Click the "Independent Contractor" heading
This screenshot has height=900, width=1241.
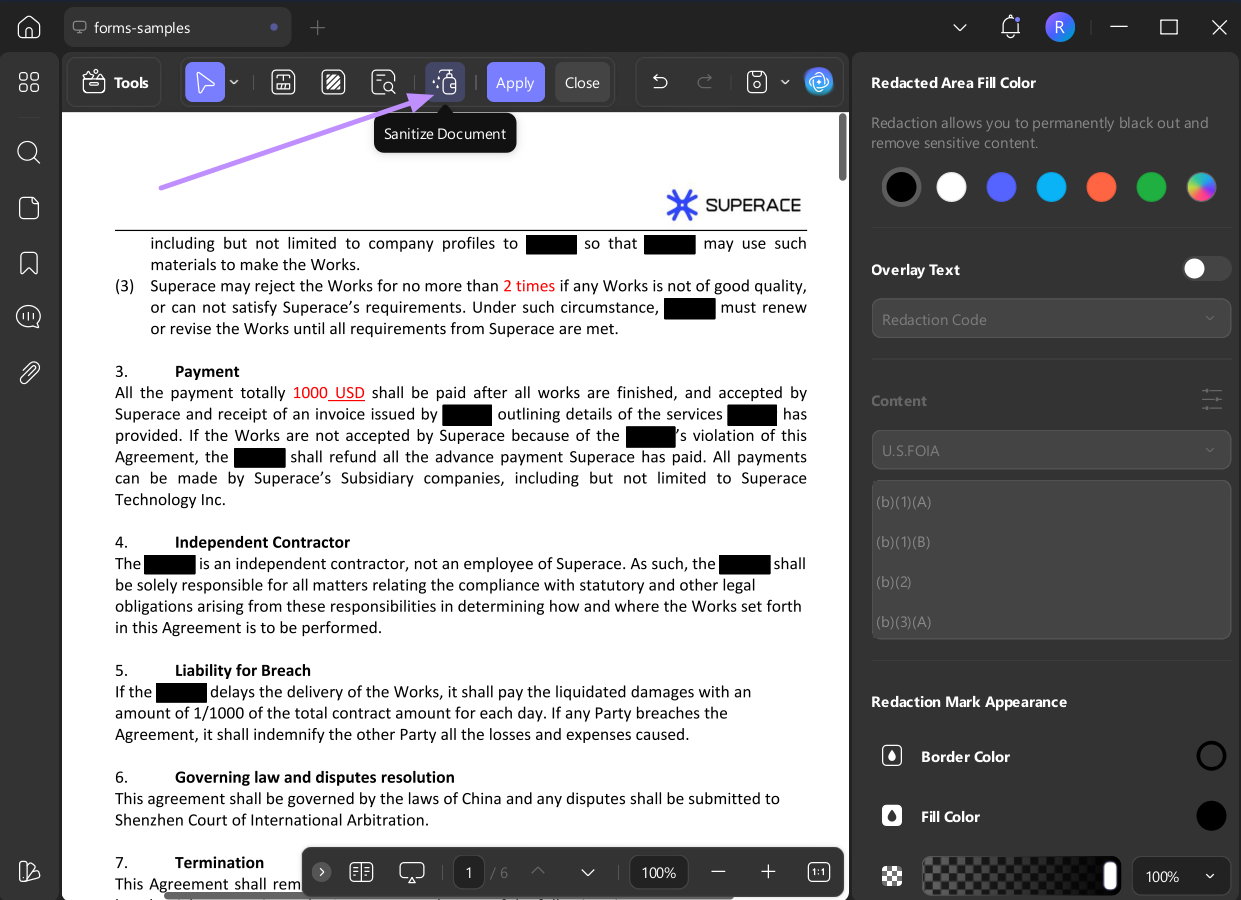pyautogui.click(x=262, y=542)
